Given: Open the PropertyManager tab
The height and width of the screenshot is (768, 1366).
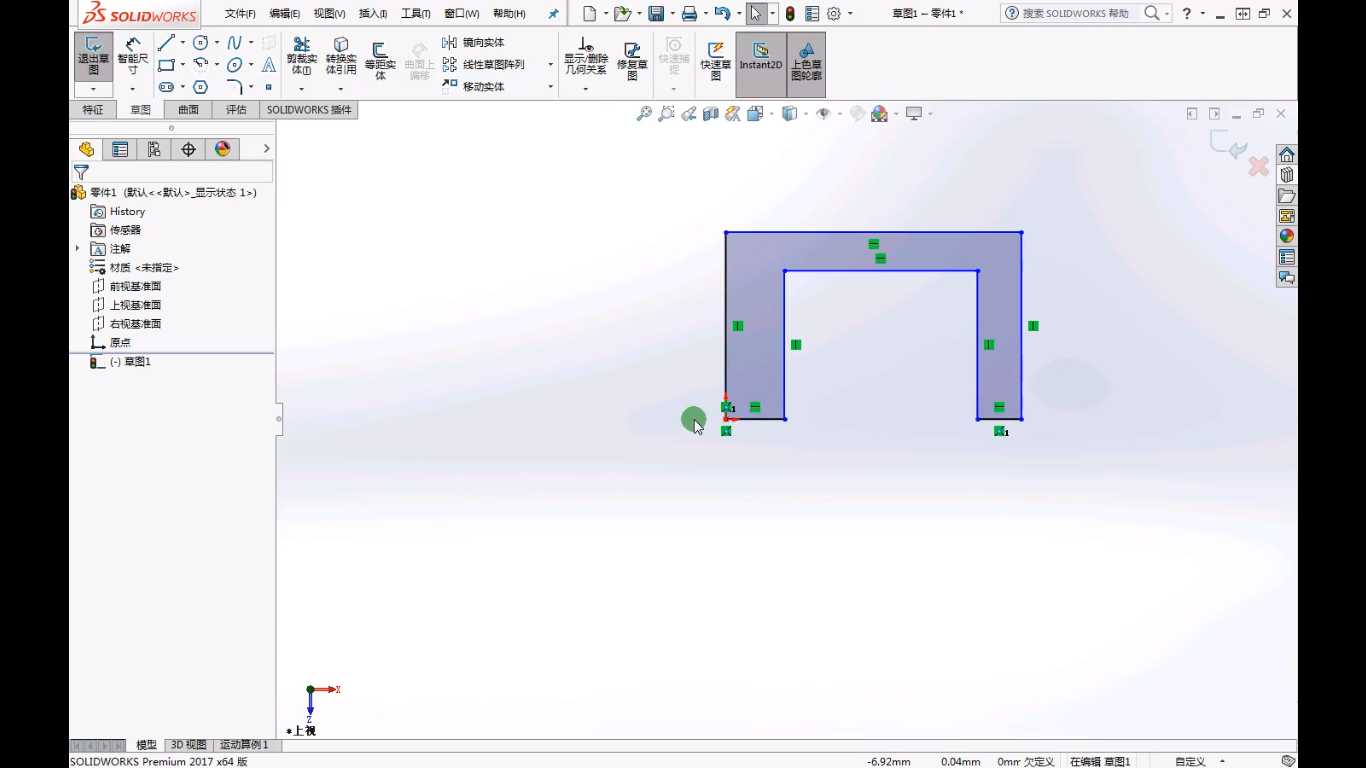Looking at the screenshot, I should (120, 149).
